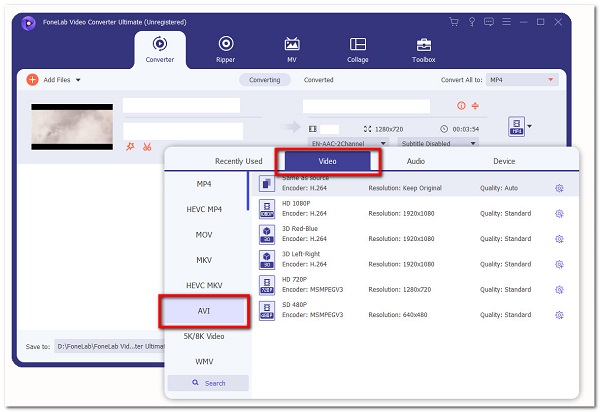
Task: Open settings gear for 3D Left-Right
Action: pos(559,264)
